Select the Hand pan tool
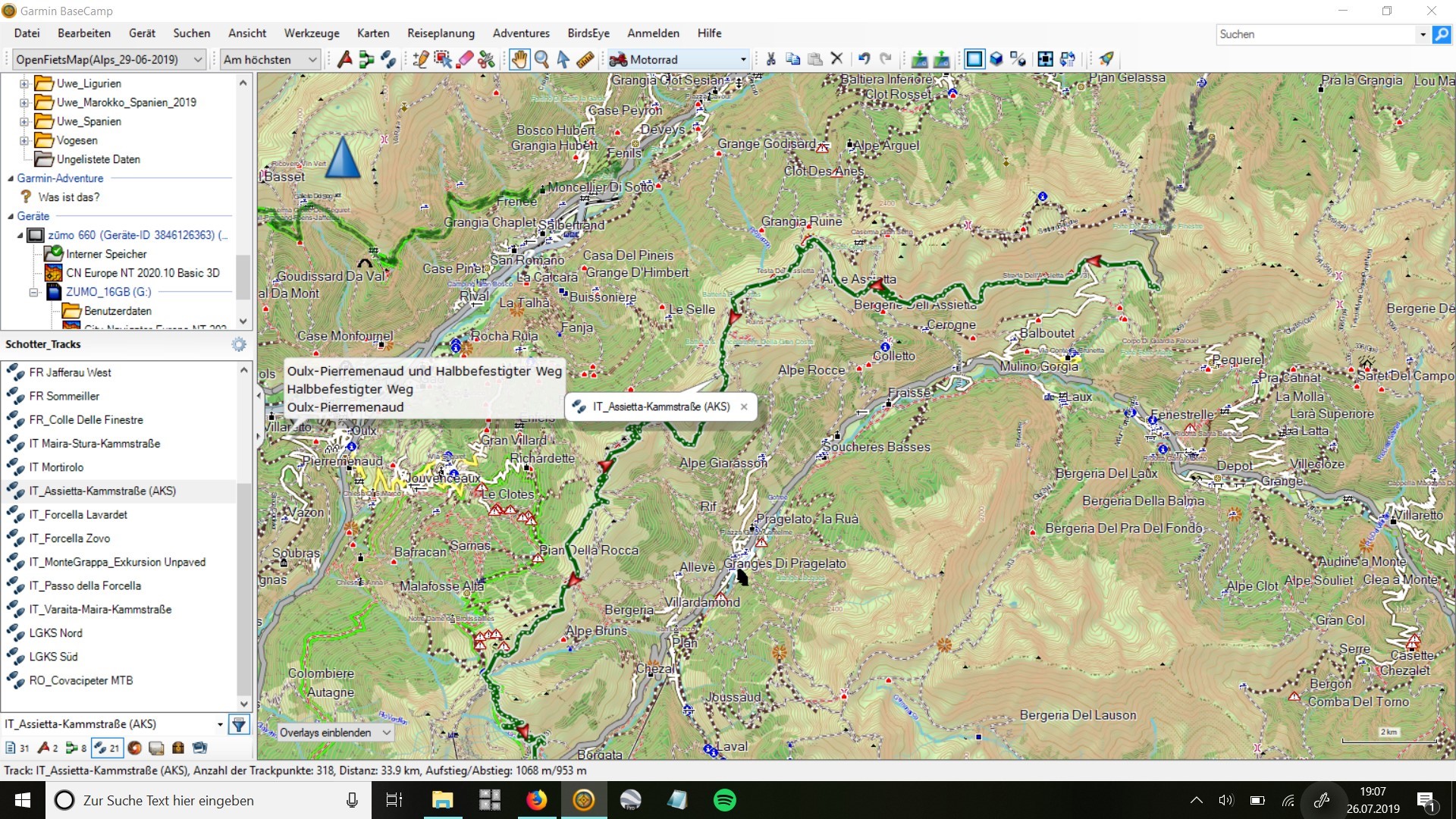This screenshot has height=819, width=1456. pyautogui.click(x=519, y=59)
